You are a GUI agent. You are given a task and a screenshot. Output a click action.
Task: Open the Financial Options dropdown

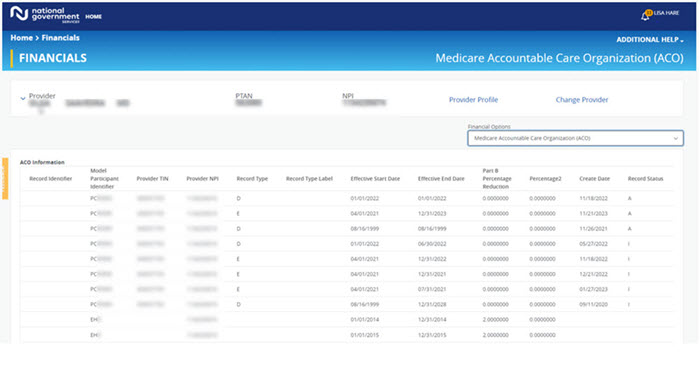click(x=575, y=138)
